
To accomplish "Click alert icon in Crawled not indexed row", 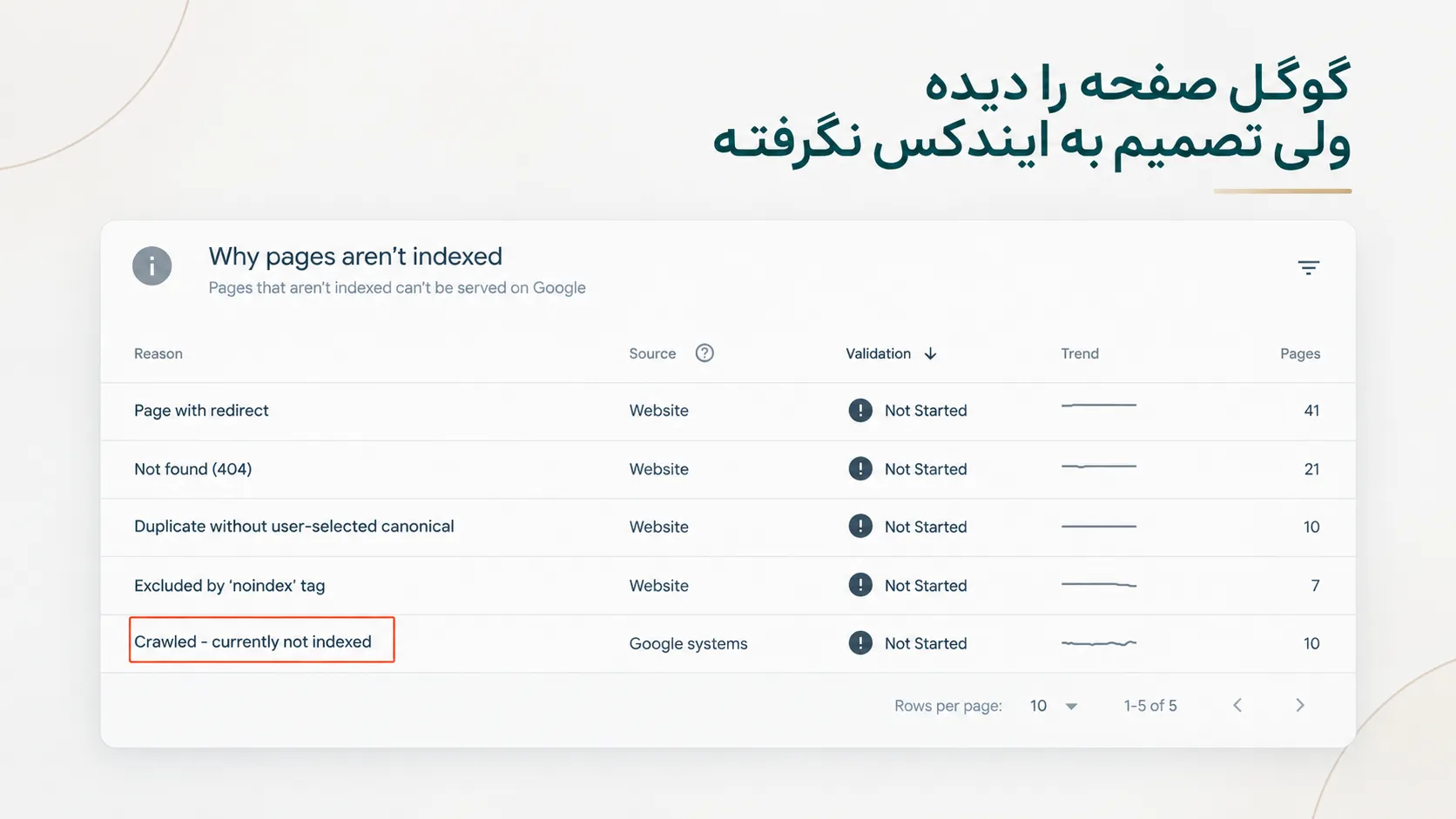I will [x=860, y=643].
